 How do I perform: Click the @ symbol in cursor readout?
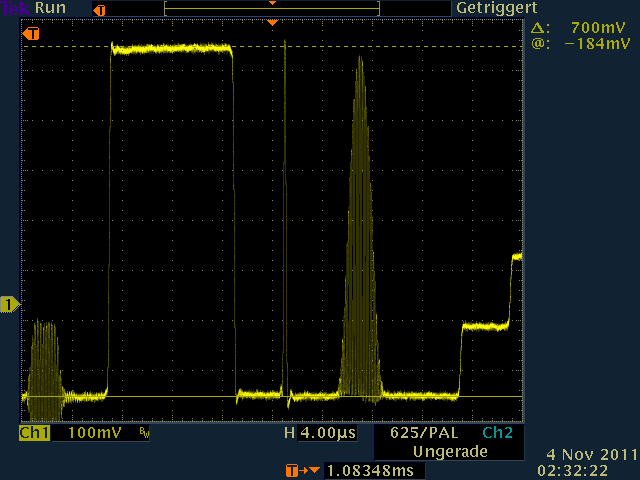540,44
